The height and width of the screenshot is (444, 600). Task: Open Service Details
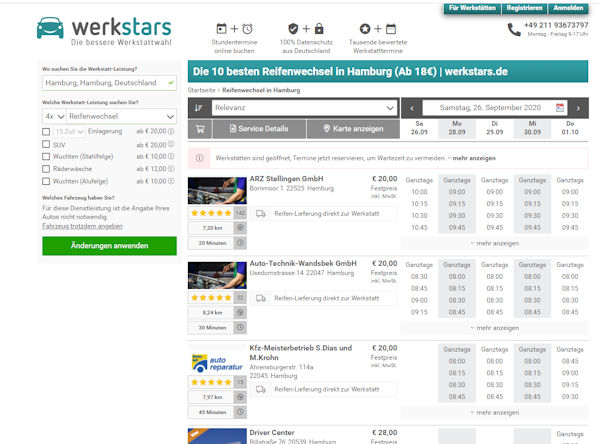pyautogui.click(x=259, y=129)
